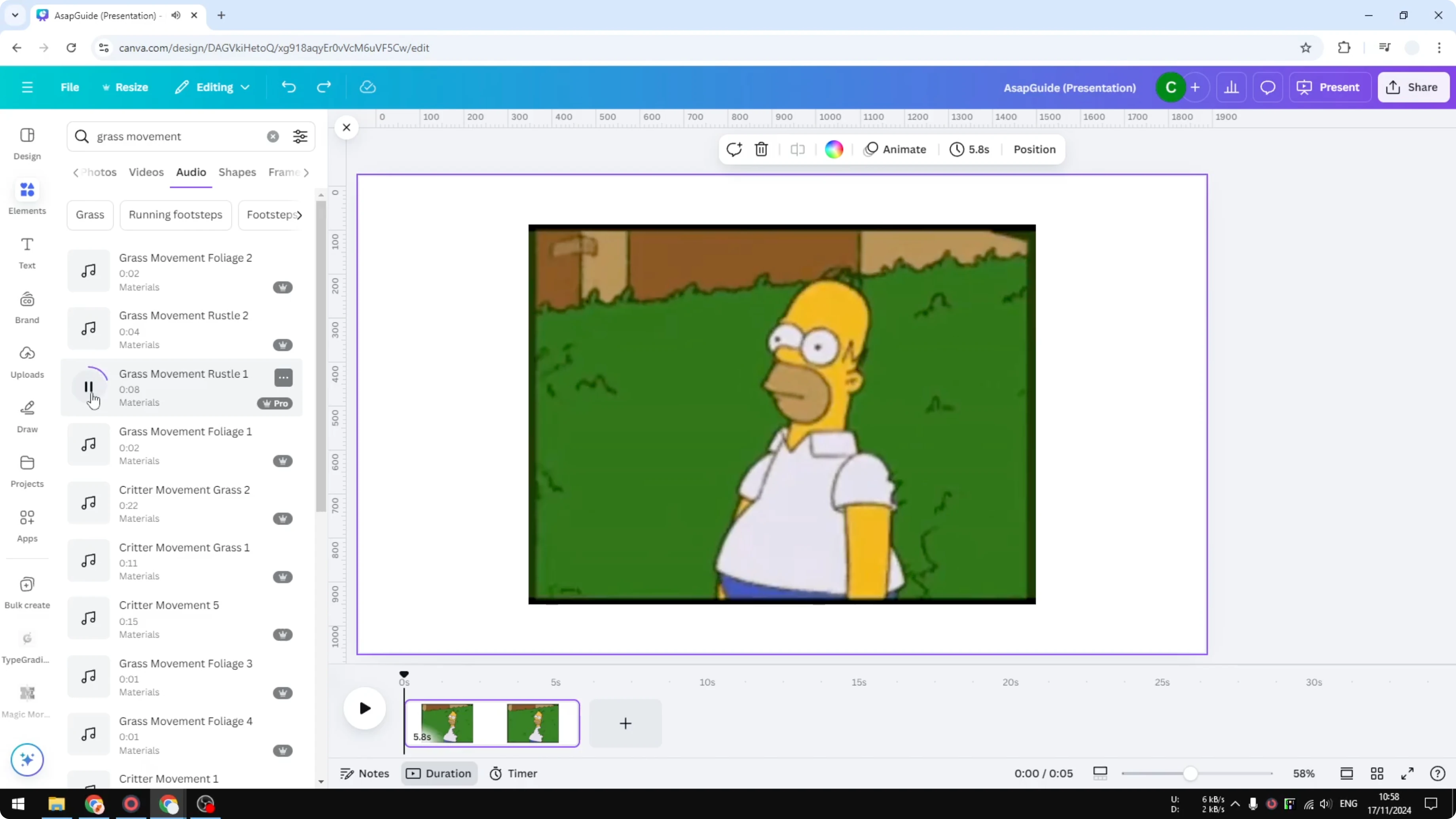This screenshot has width=1456, height=819.
Task: Add a new page after the clip
Action: [x=625, y=724]
